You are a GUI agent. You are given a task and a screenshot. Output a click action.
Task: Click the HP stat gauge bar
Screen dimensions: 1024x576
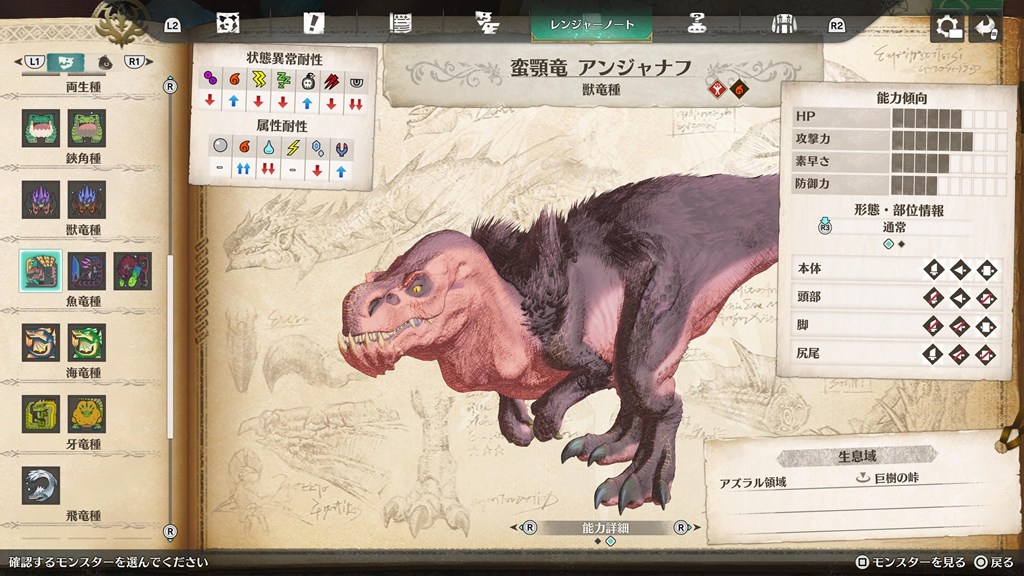[949, 119]
